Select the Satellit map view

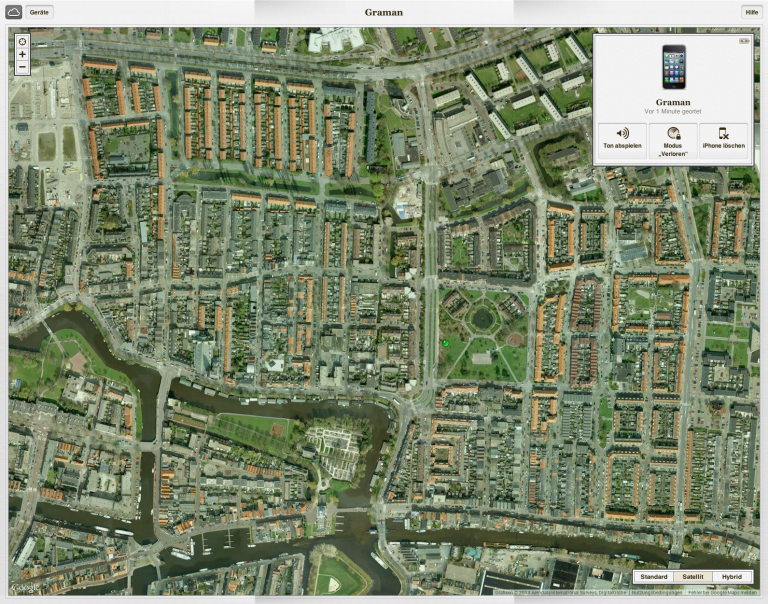[x=693, y=577]
